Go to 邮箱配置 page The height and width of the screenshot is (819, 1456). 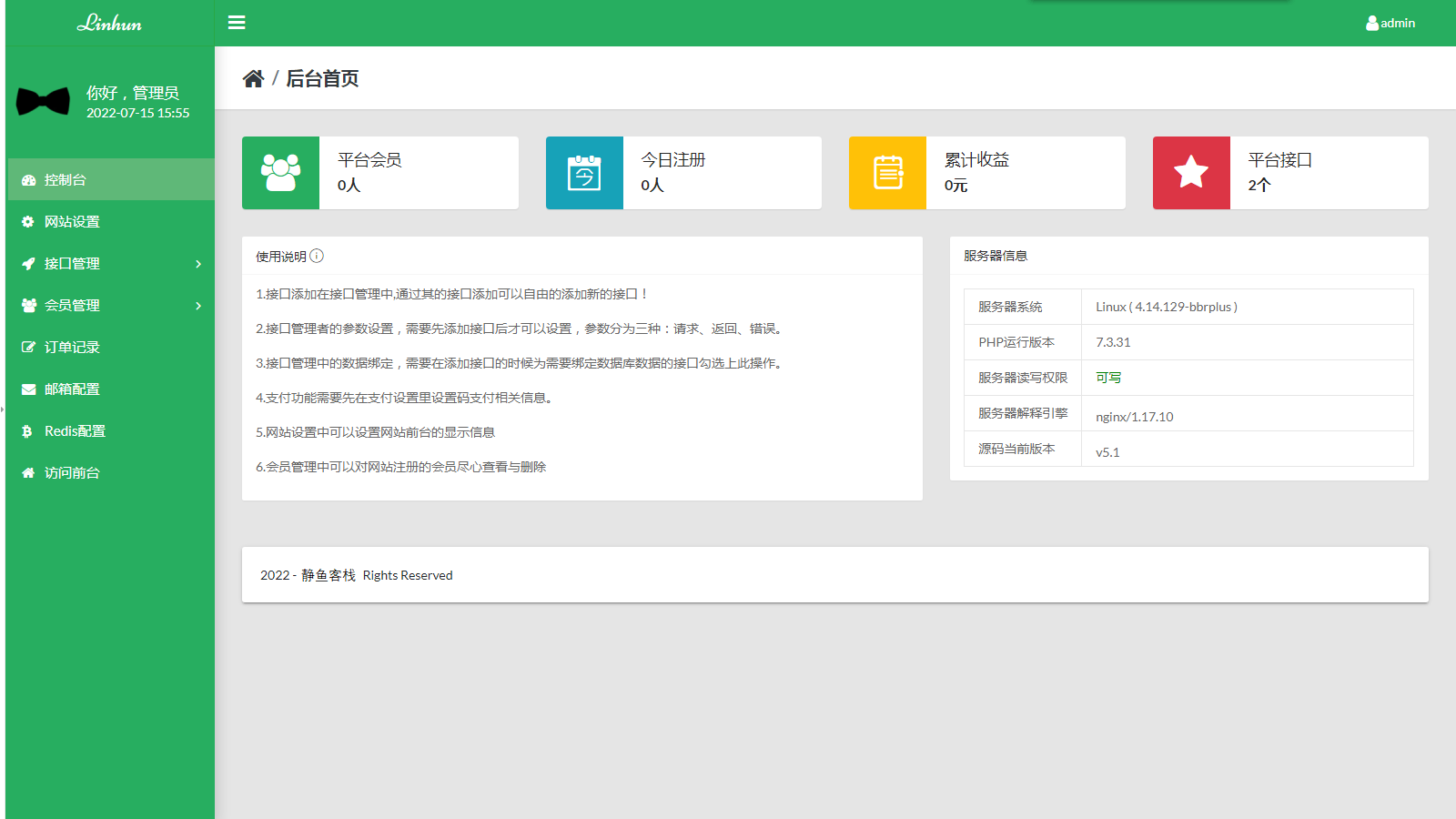(72, 389)
